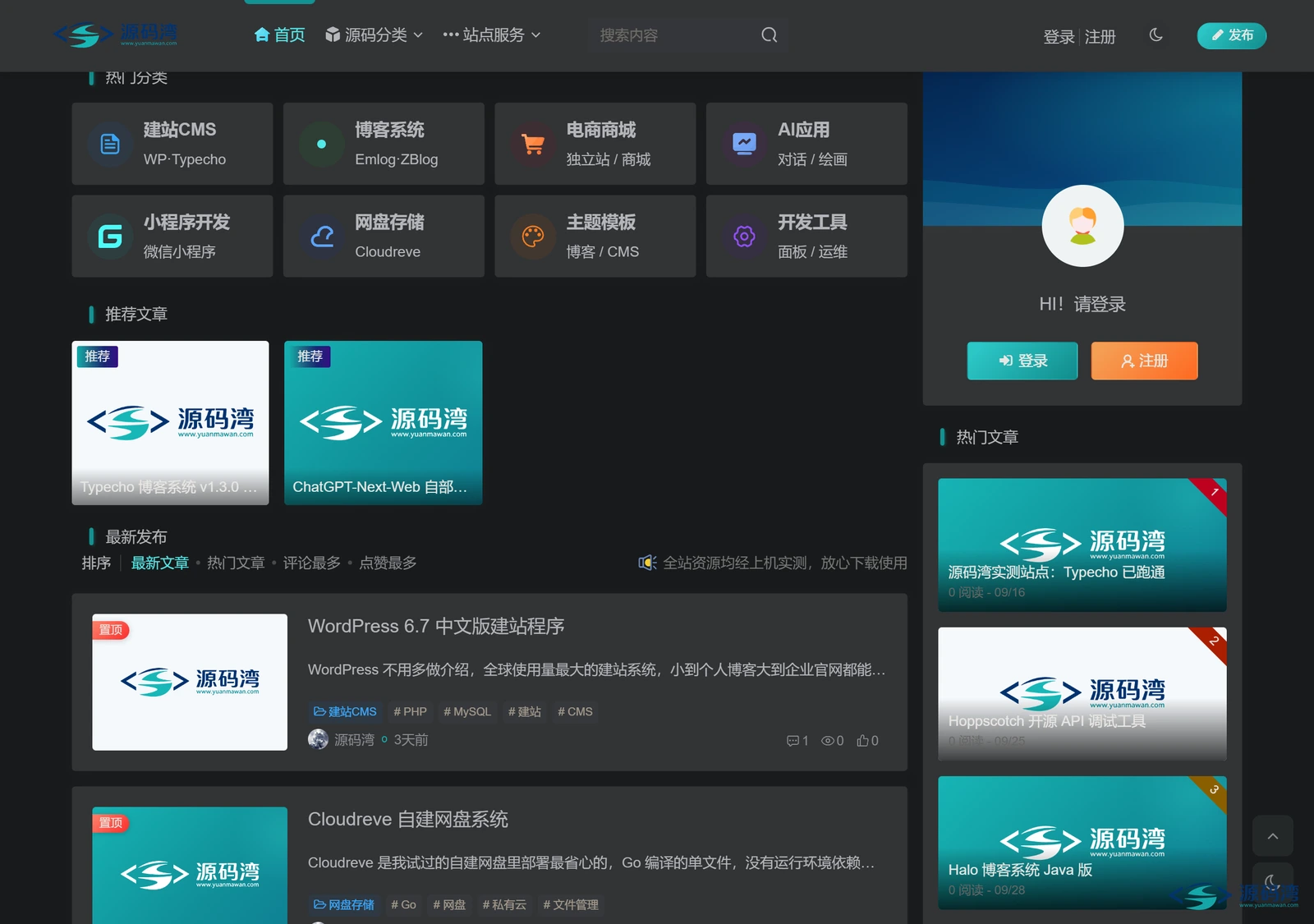Click the teal 登录 button in sidebar

point(1022,361)
